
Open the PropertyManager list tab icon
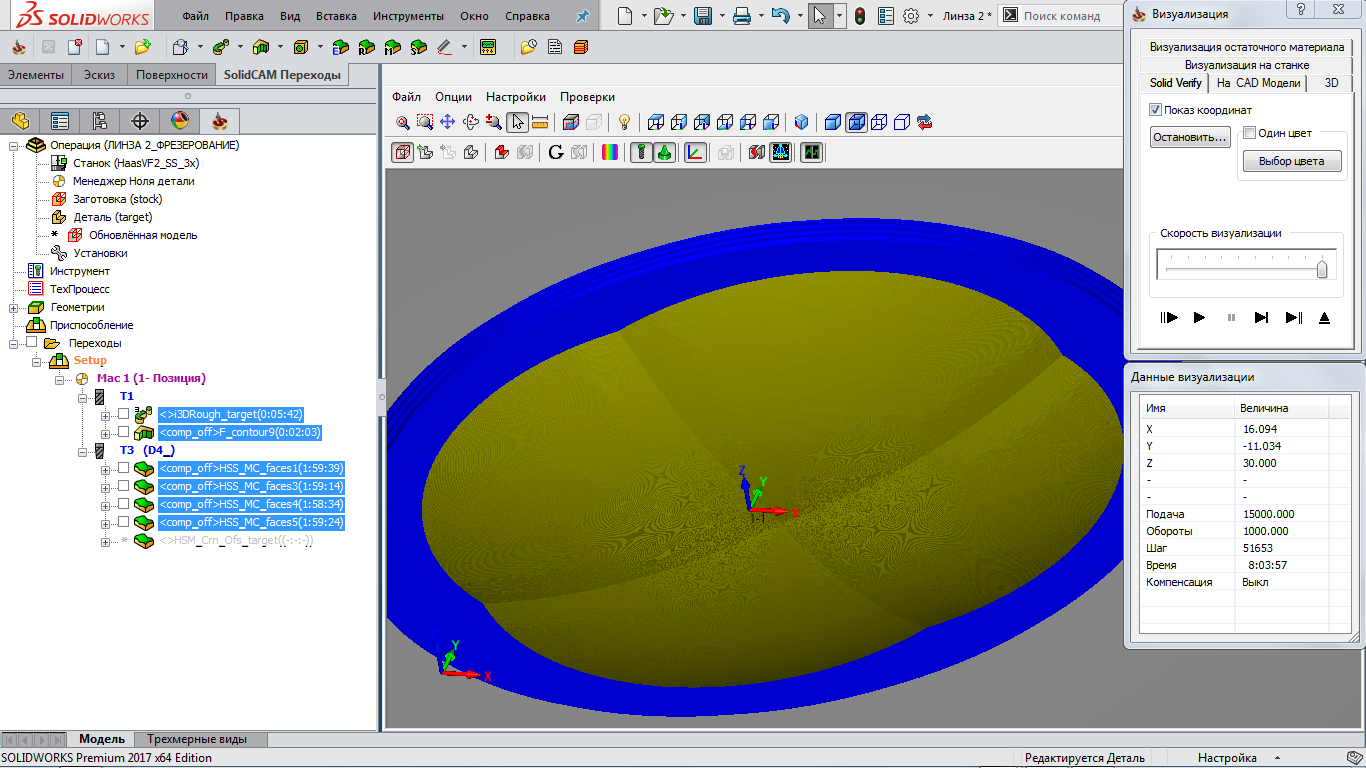point(60,121)
